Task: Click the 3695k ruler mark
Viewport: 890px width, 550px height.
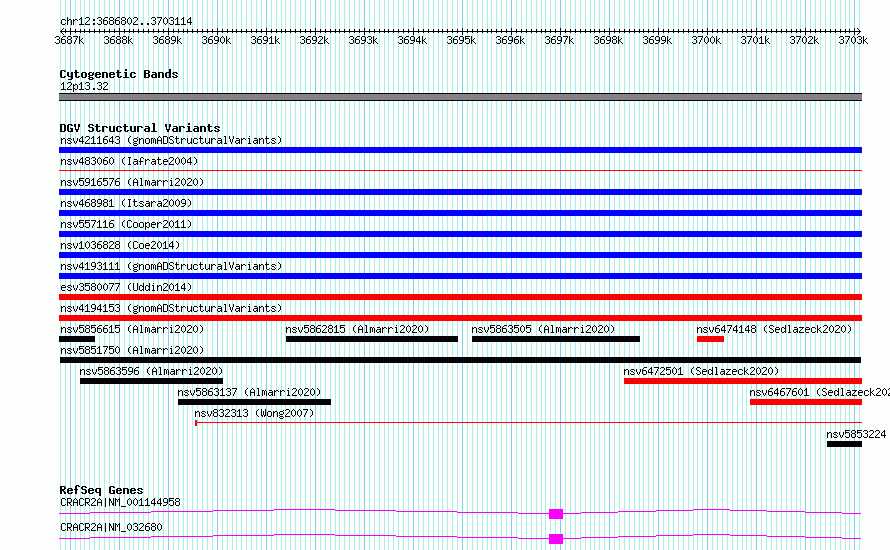Action: point(461,40)
